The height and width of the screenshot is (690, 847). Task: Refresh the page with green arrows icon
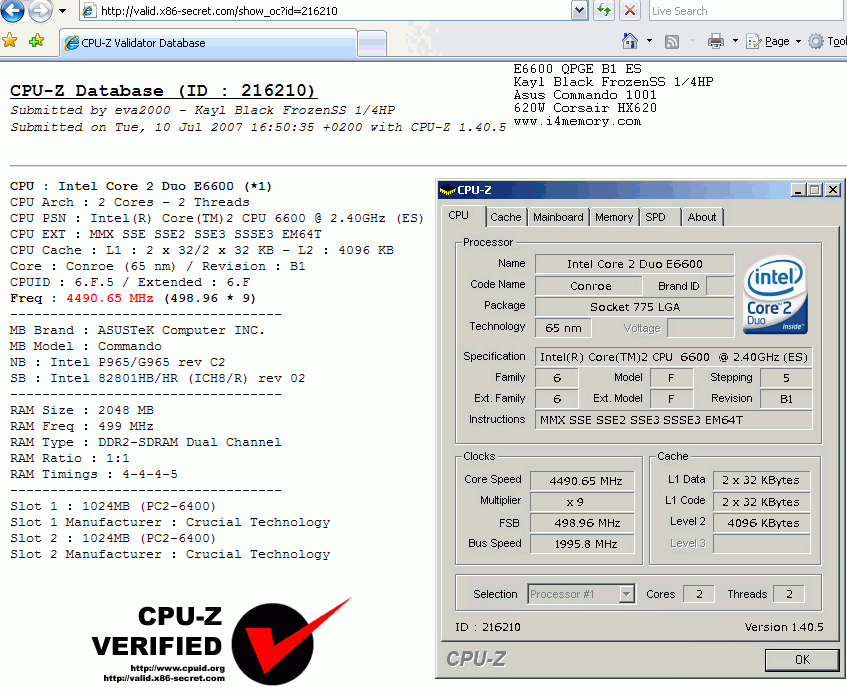603,11
